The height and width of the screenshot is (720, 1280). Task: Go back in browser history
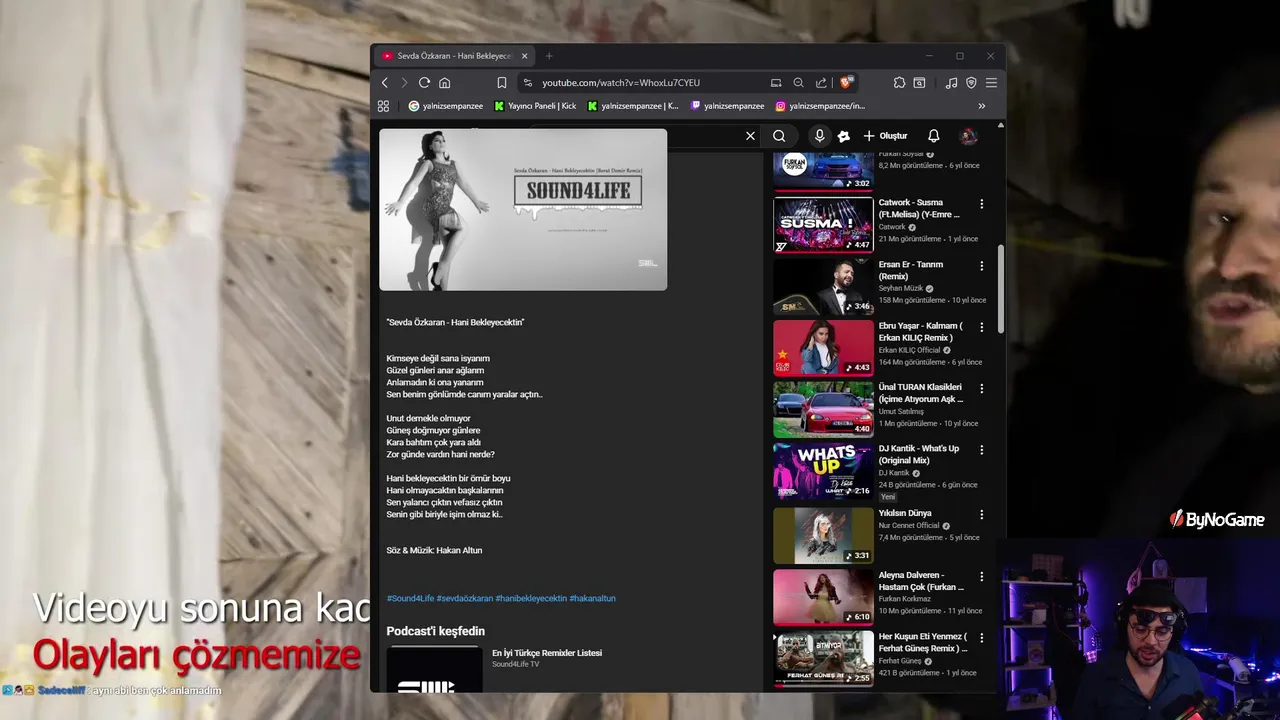[x=385, y=83]
